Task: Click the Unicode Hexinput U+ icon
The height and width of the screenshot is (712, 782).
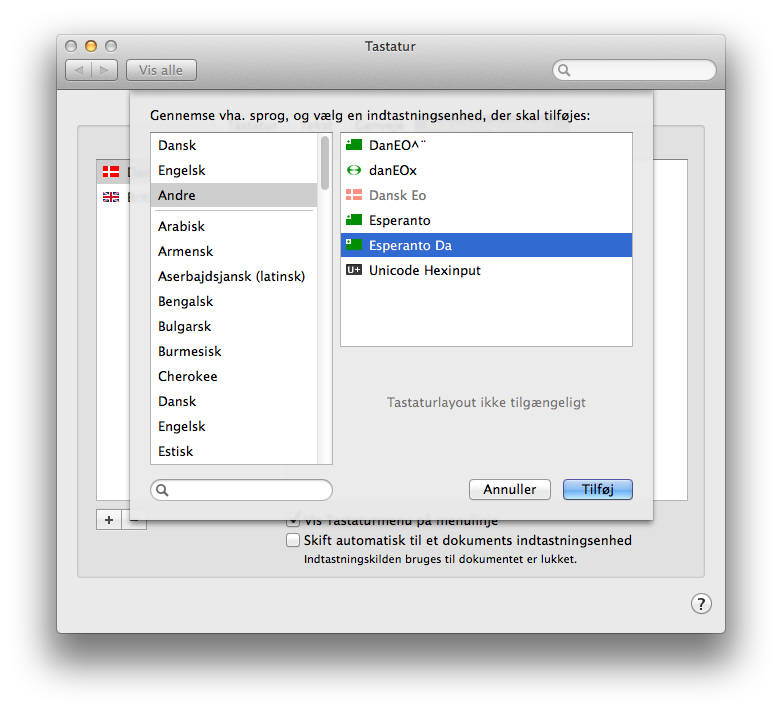Action: (x=353, y=270)
